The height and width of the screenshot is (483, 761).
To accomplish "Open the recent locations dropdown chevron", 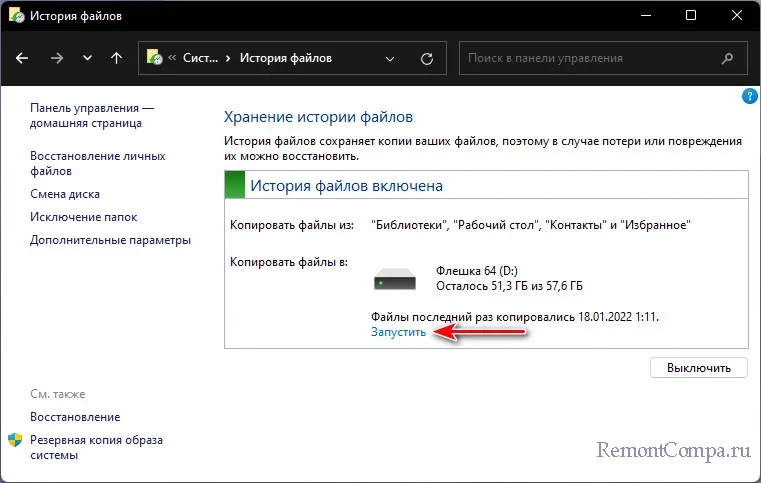I will 87,58.
